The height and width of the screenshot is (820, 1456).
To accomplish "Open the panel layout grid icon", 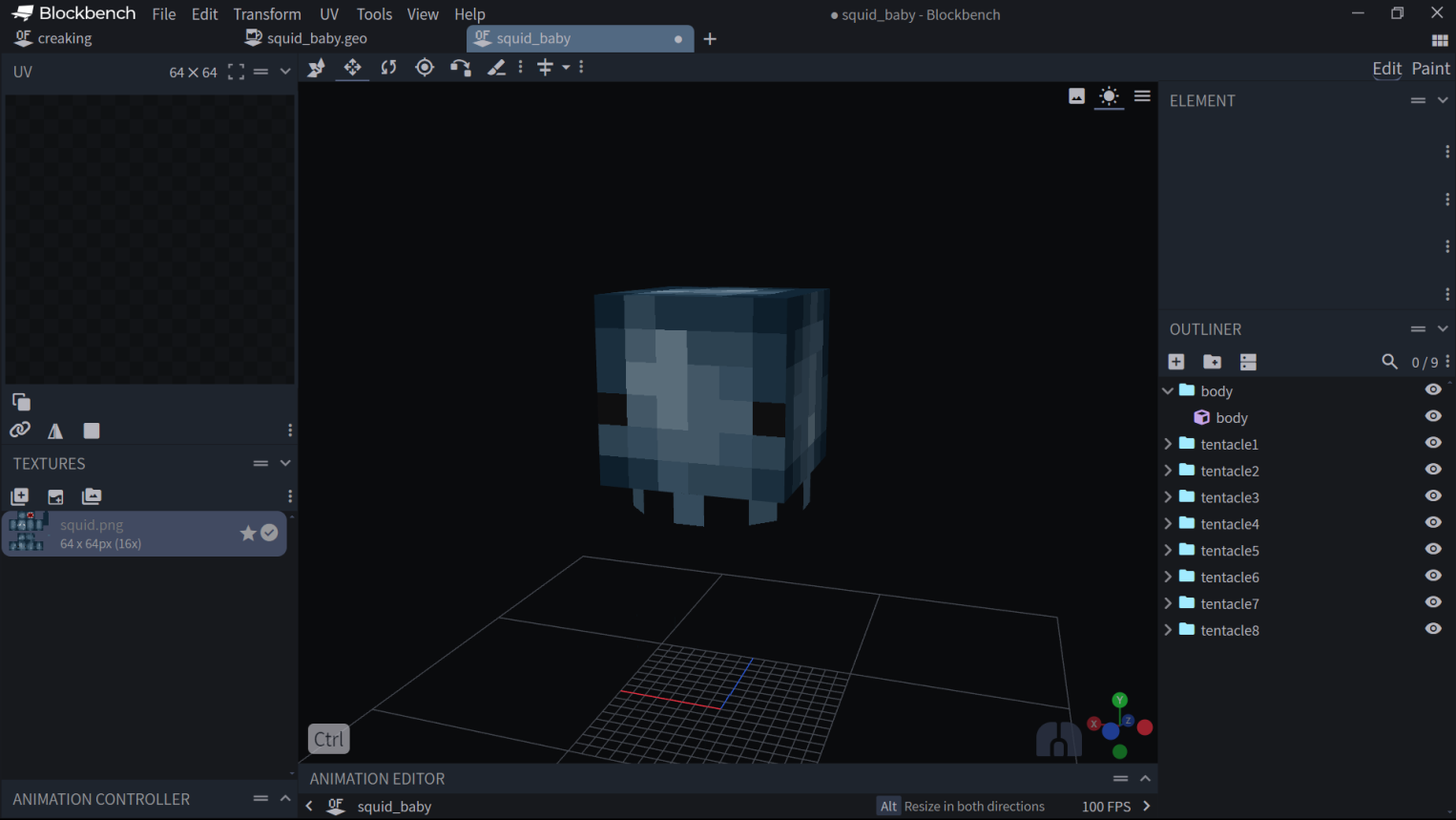I will tap(1440, 40).
